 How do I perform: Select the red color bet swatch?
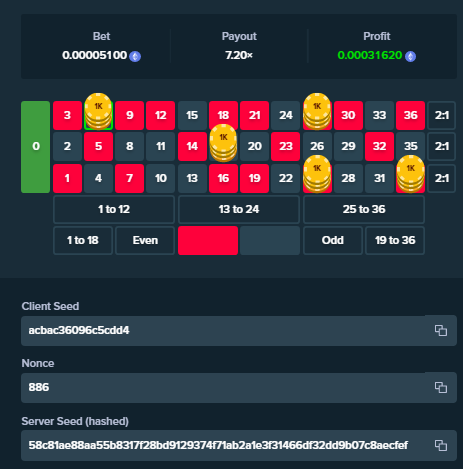[x=208, y=240]
